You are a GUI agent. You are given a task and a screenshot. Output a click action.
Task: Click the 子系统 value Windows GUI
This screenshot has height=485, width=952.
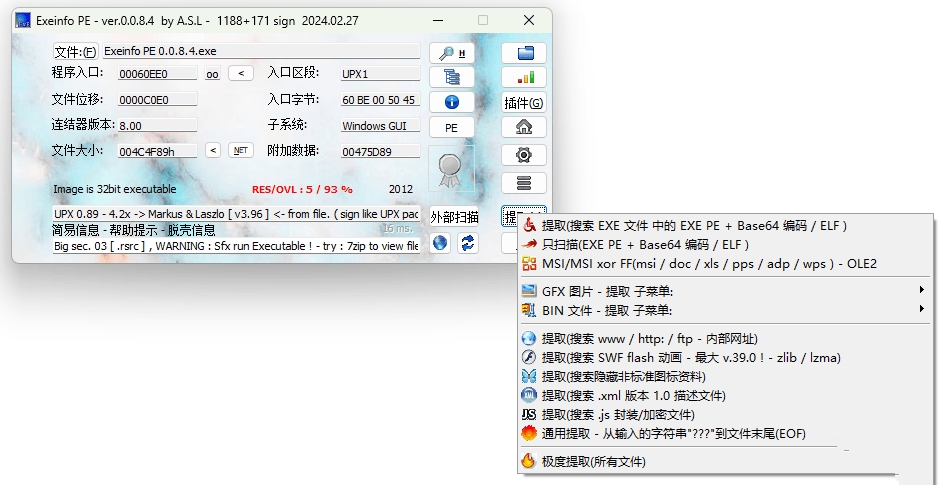point(380,126)
